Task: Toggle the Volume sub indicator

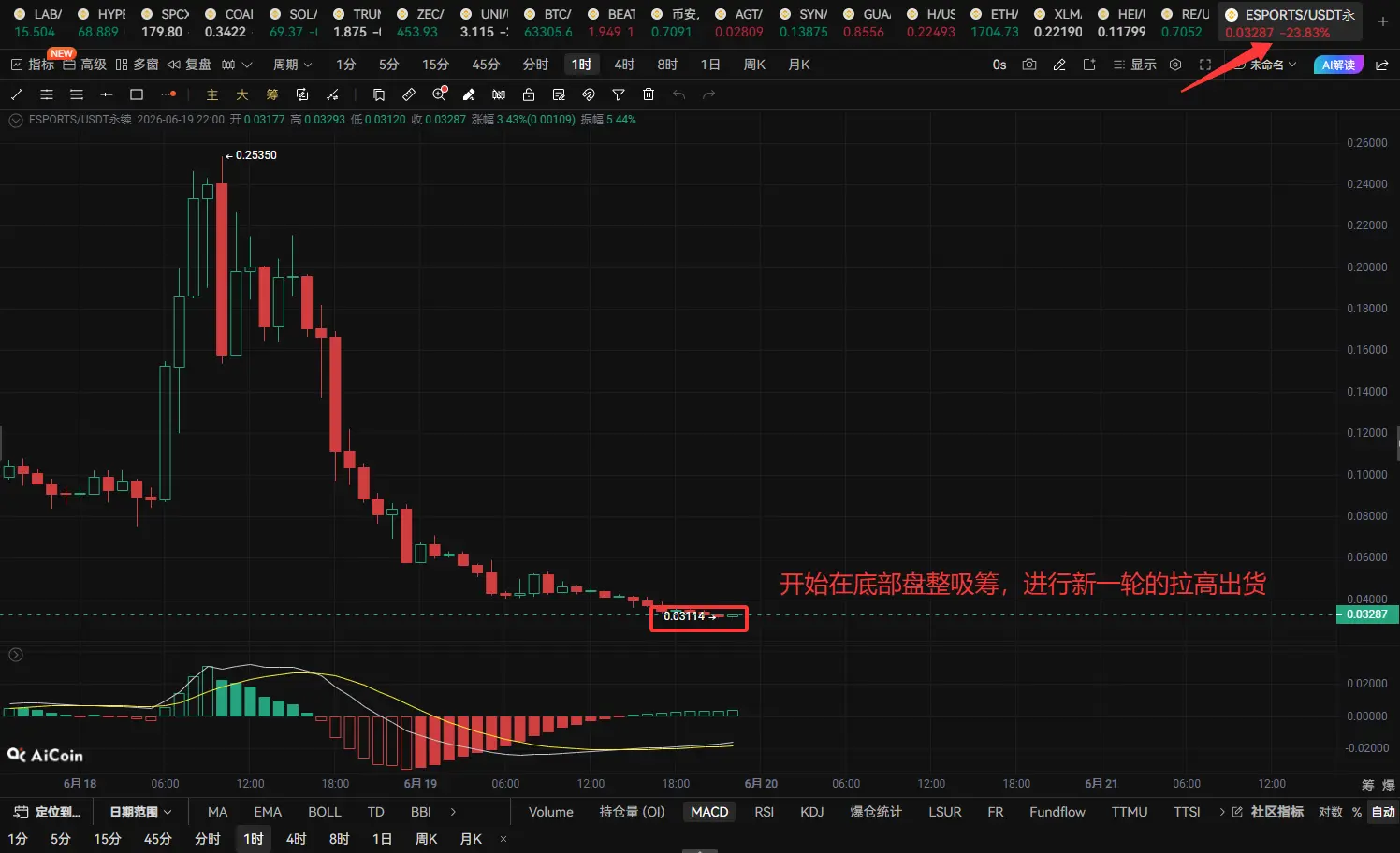Action: coord(551,812)
